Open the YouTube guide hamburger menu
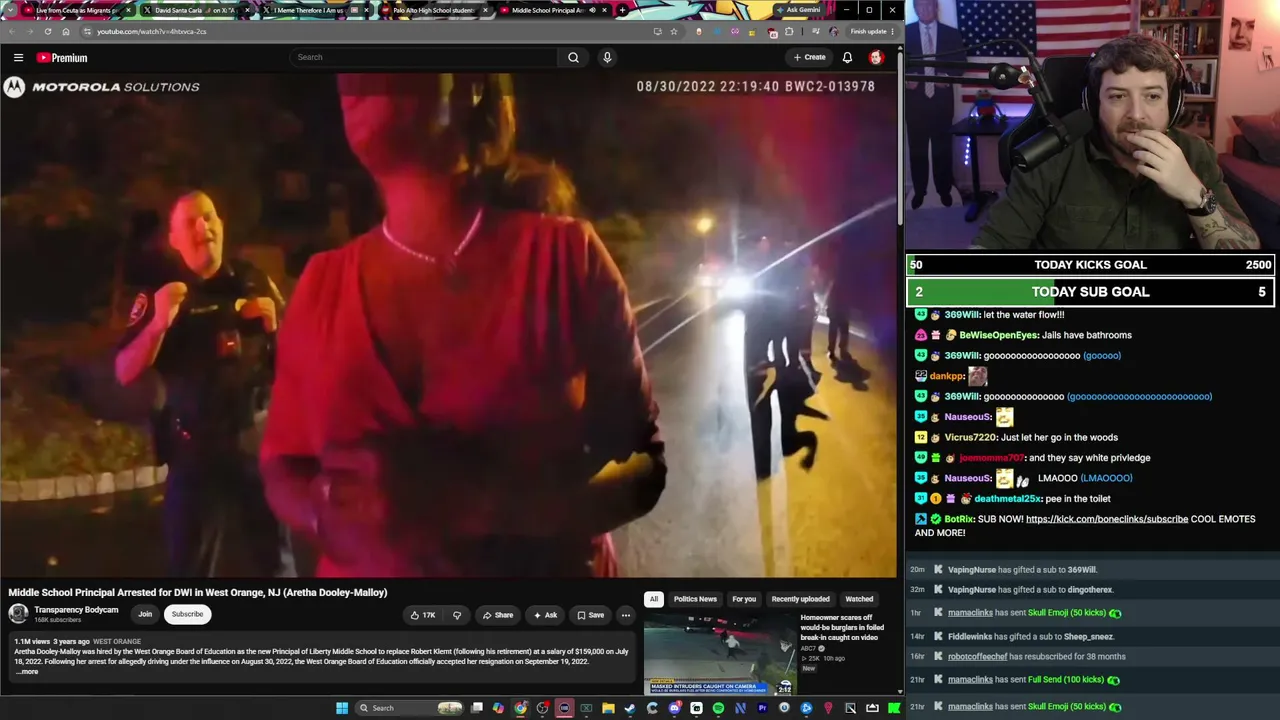Image resolution: width=1280 pixels, height=720 pixels. click(18, 58)
